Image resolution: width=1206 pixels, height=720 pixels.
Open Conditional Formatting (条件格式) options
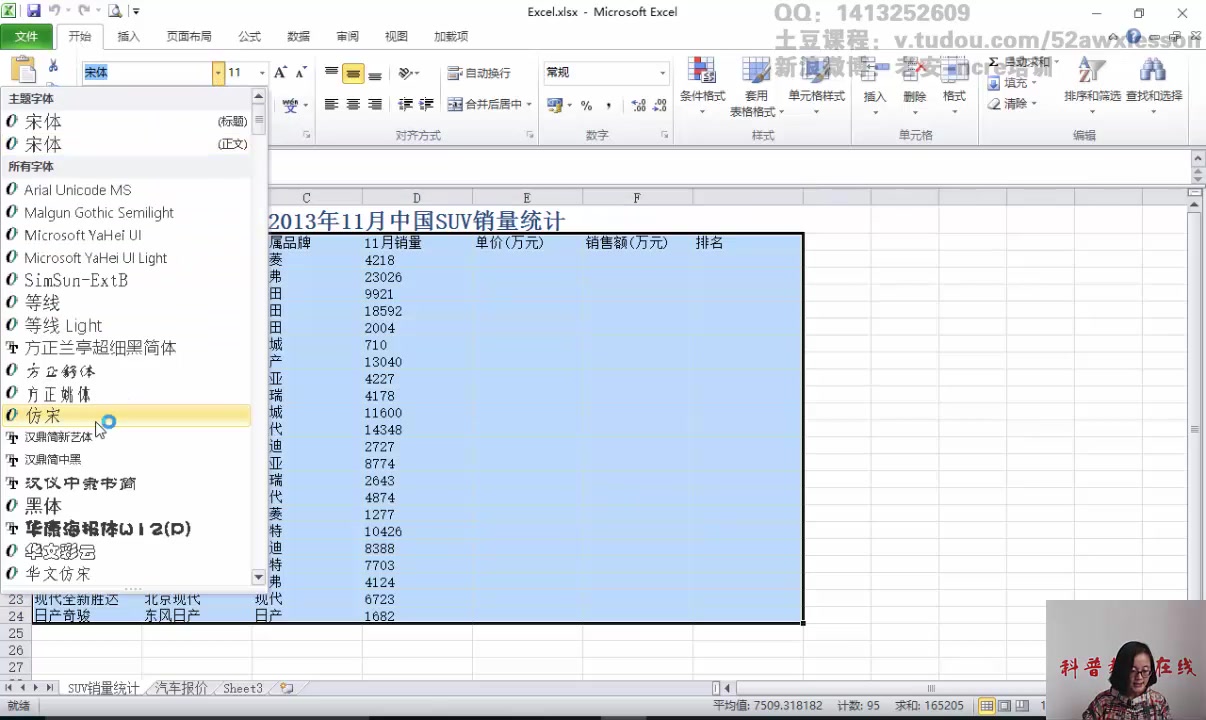coord(701,85)
